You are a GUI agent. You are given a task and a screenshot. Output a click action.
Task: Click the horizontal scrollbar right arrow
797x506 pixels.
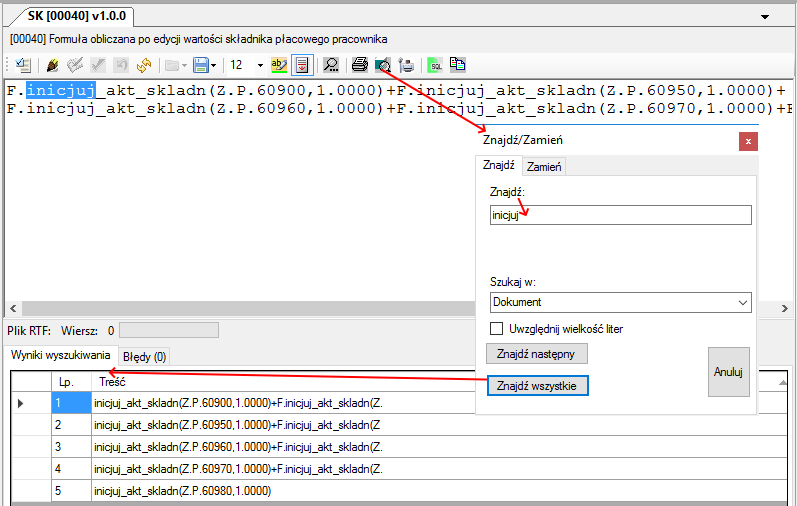785,308
